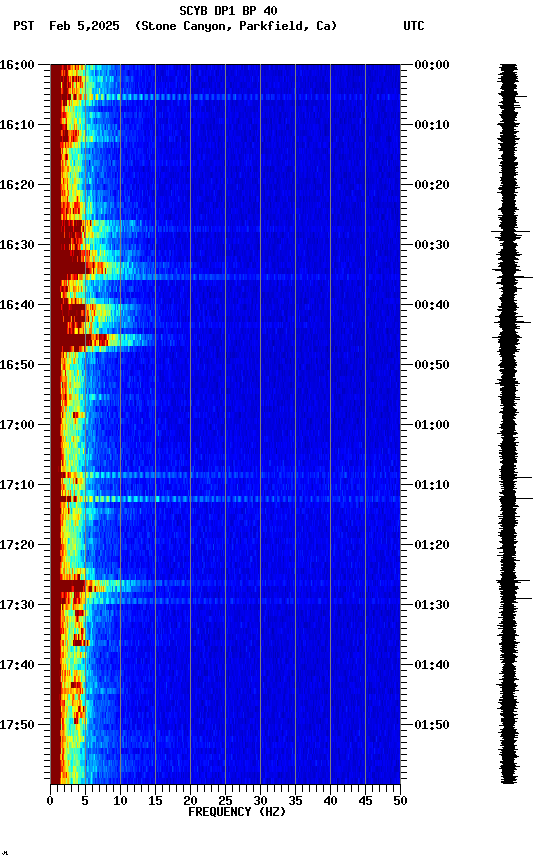Click the frequency axis label 15

click(x=155, y=801)
